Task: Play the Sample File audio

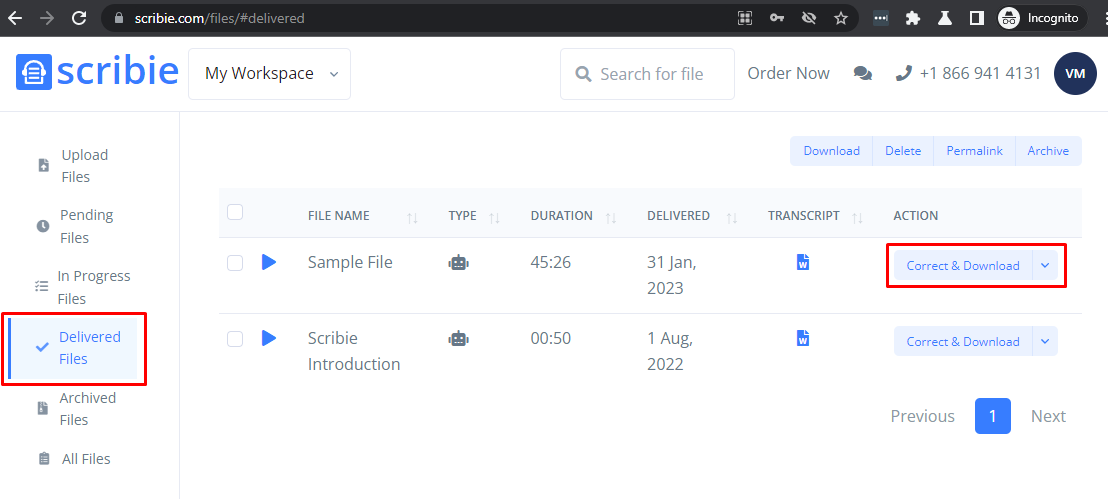Action: pos(269,262)
